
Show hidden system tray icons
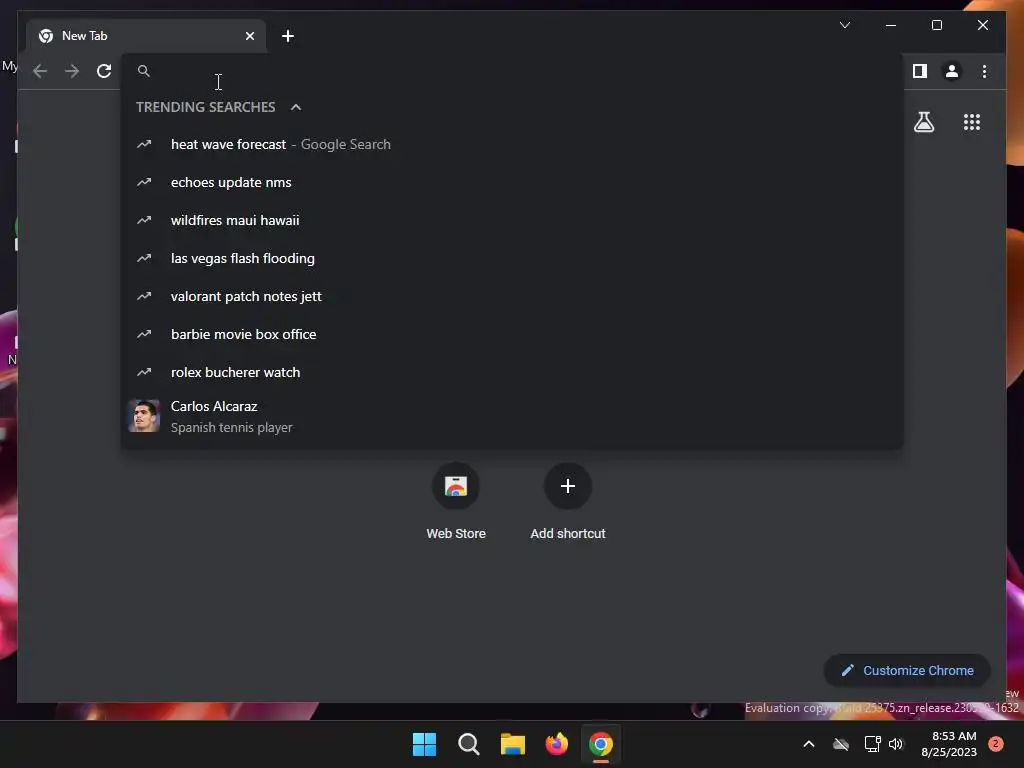coord(808,744)
